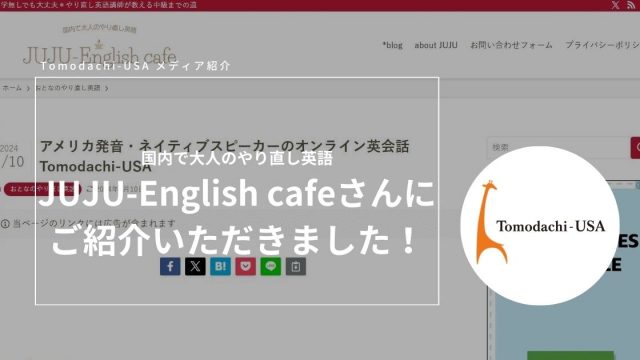Open the RSS feed icon in top bar
The width and height of the screenshot is (640, 360).
coord(631,5)
